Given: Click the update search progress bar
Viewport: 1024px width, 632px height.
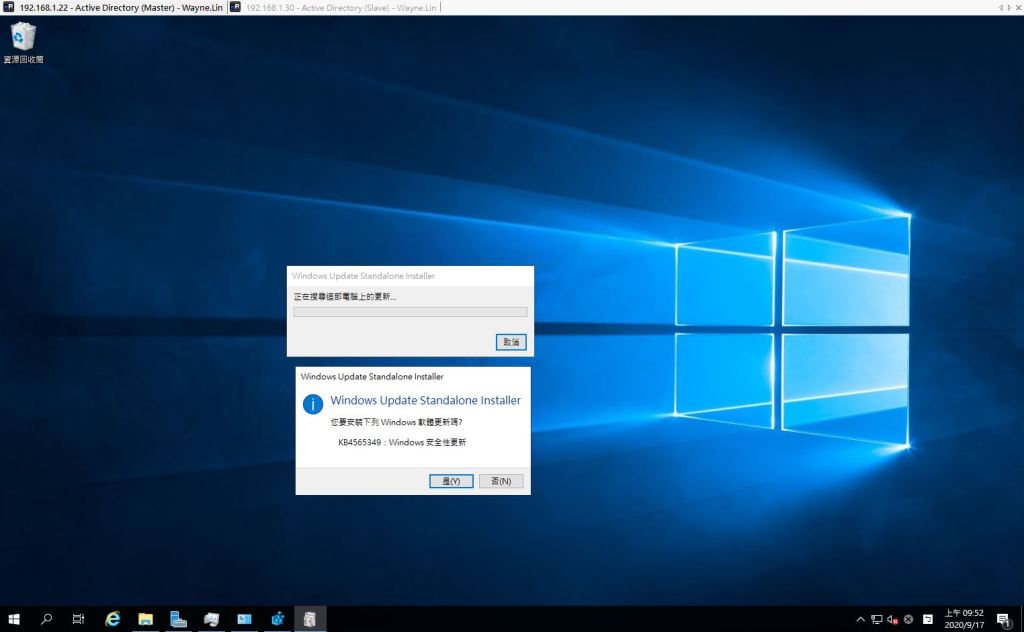Looking at the screenshot, I should pos(410,312).
